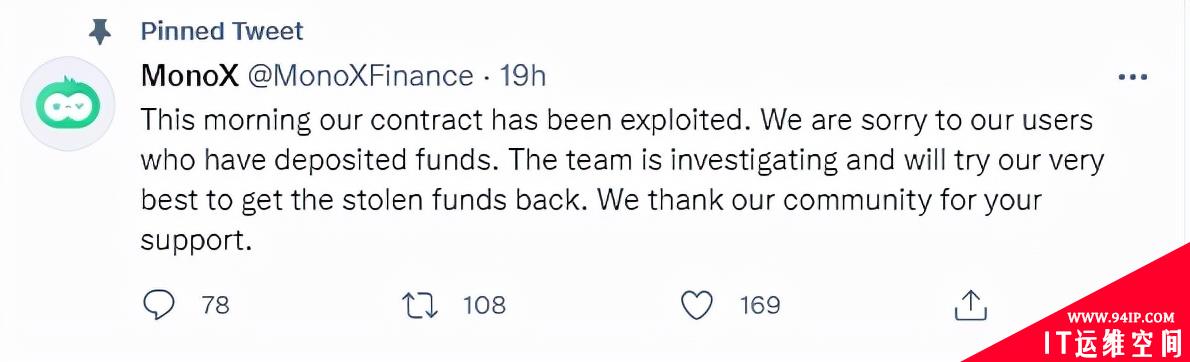The image size is (1190, 362).
Task: Like the tweet with the heart icon
Action: 696,306
